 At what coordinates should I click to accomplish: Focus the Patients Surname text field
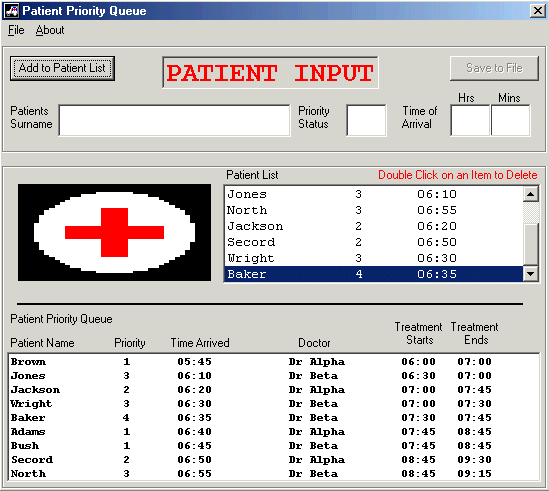click(174, 120)
